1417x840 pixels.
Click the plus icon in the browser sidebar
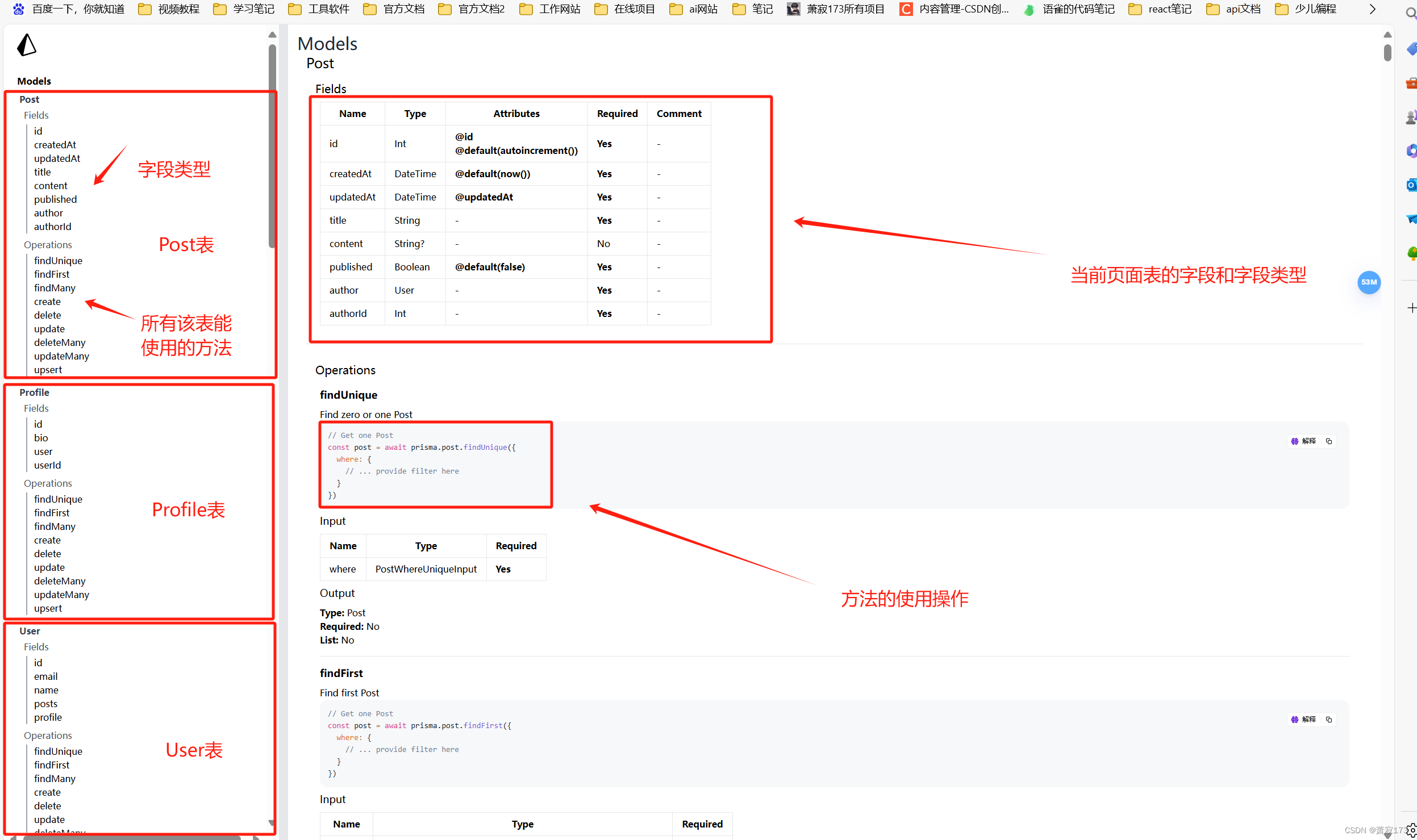coord(1411,308)
